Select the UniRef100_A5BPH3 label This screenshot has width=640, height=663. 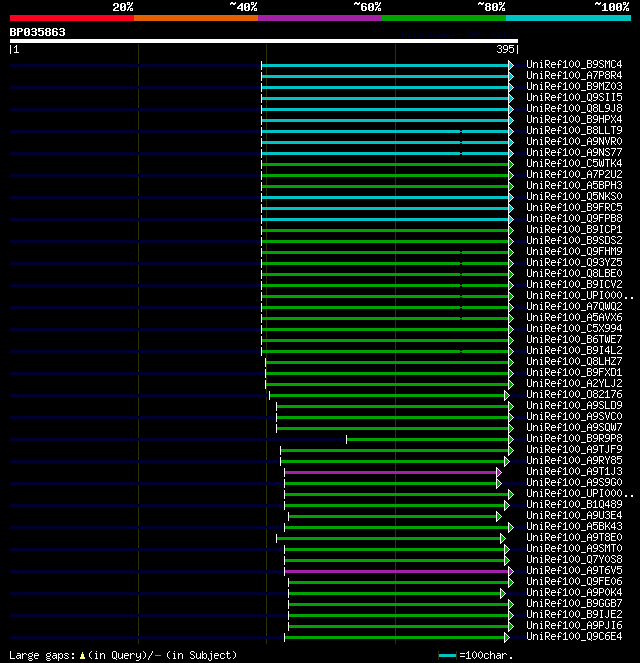pyautogui.click(x=574, y=185)
